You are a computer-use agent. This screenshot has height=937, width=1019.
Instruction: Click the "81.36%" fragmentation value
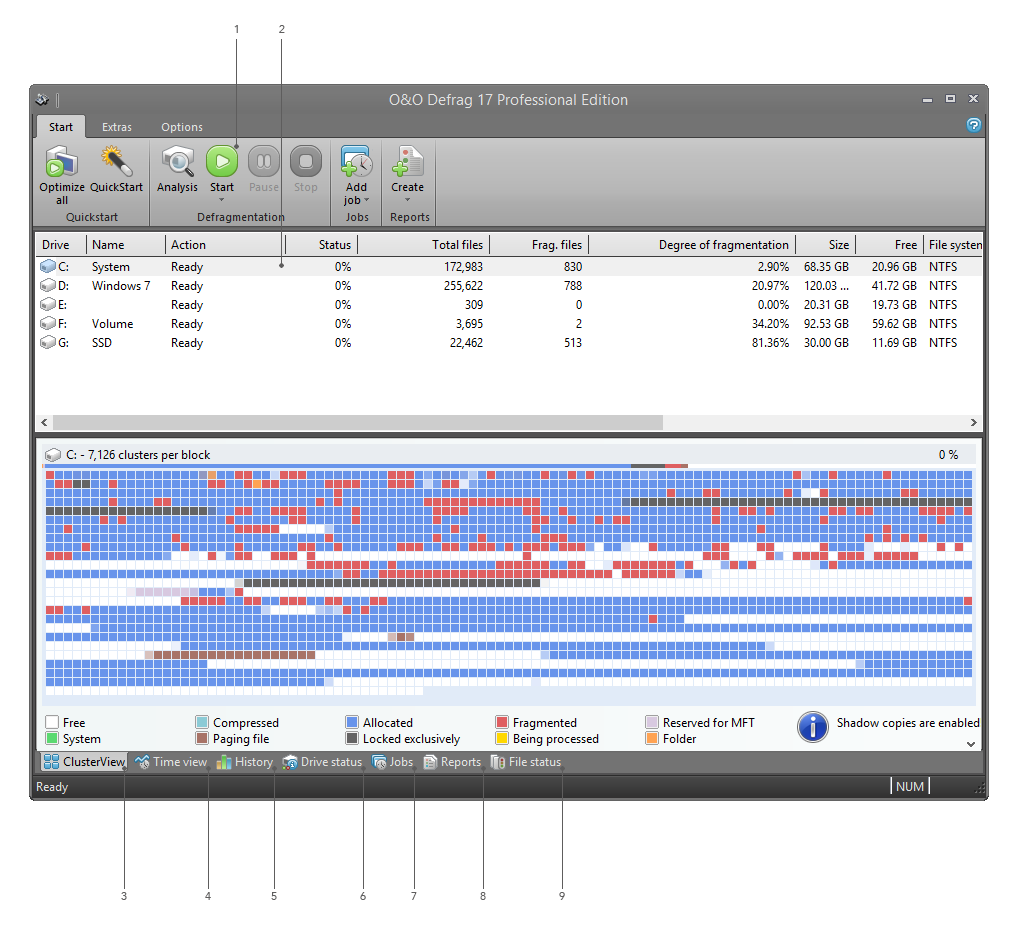click(770, 342)
